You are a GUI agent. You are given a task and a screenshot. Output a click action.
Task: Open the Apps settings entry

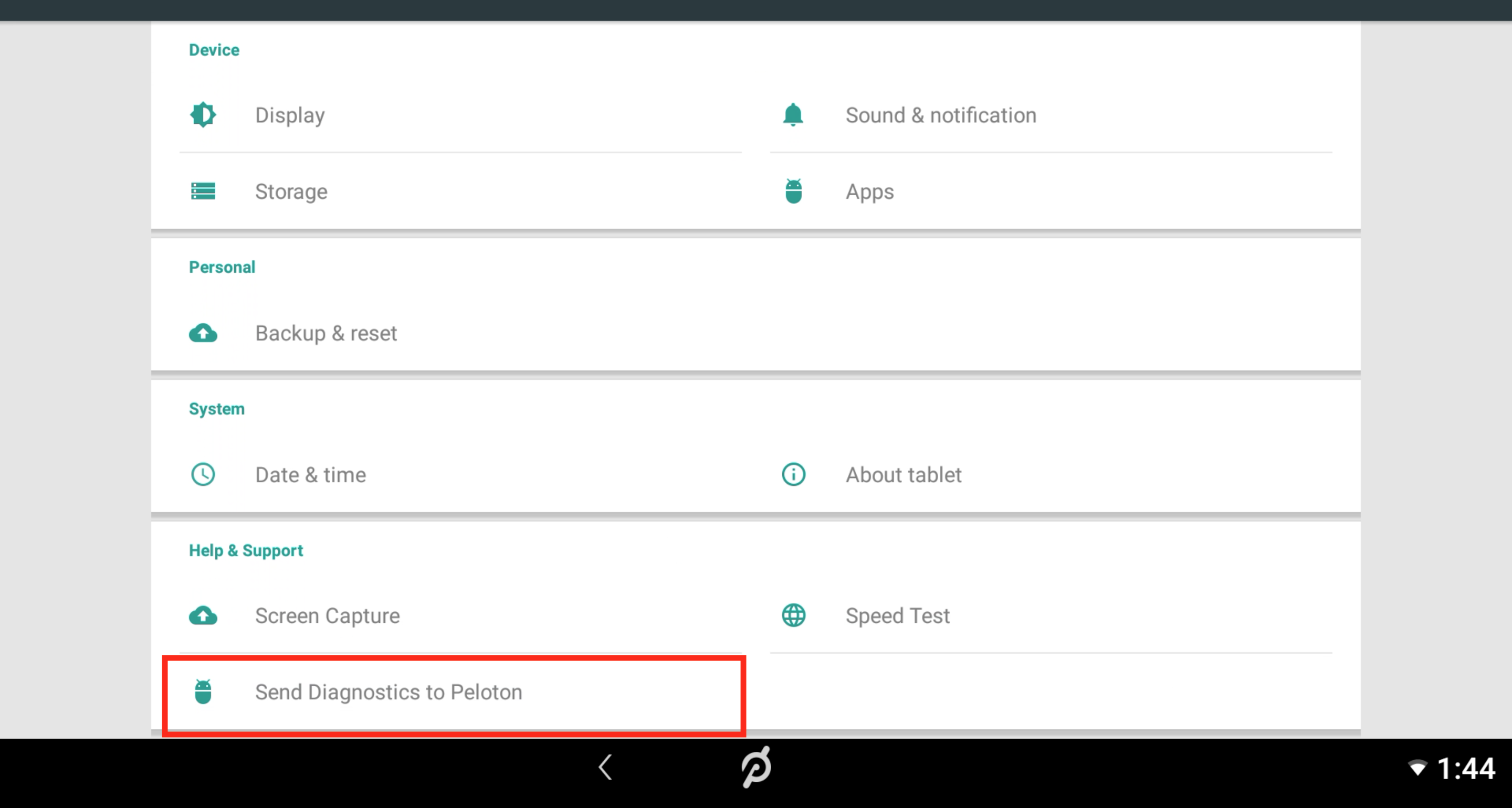(1051, 192)
